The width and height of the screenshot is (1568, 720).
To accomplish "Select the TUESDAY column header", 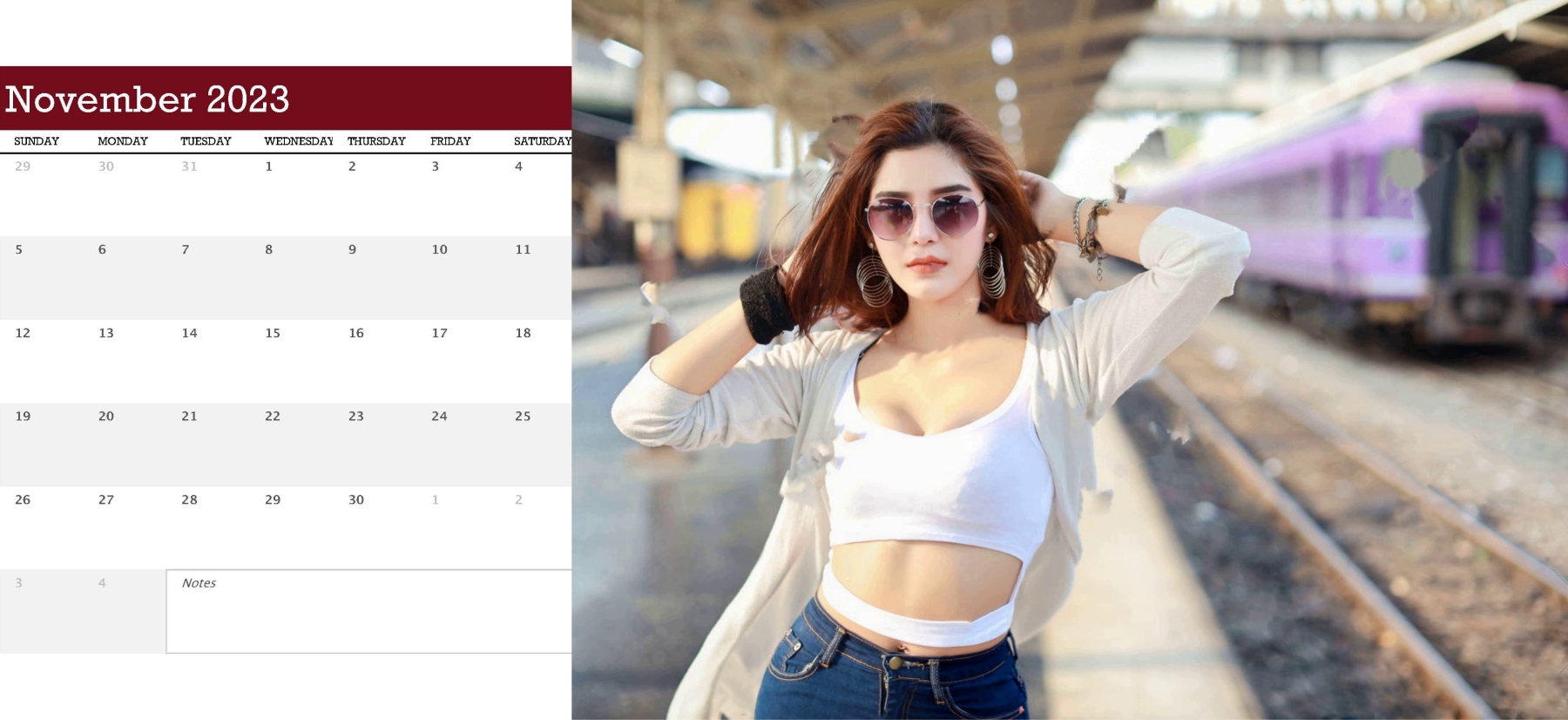I will [x=206, y=141].
